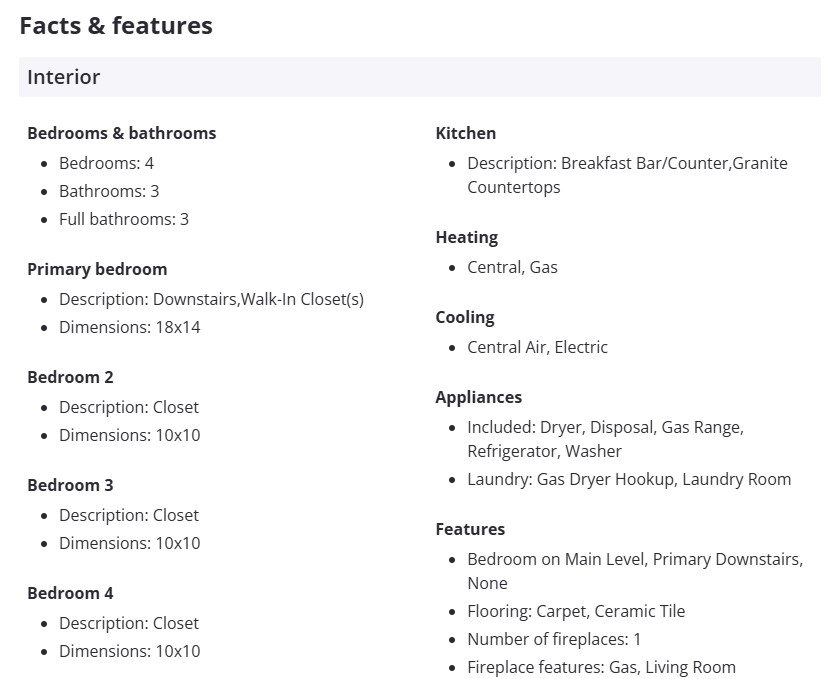Viewport: 825px width, 679px height.
Task: Click the Features subheading
Action: pos(470,529)
